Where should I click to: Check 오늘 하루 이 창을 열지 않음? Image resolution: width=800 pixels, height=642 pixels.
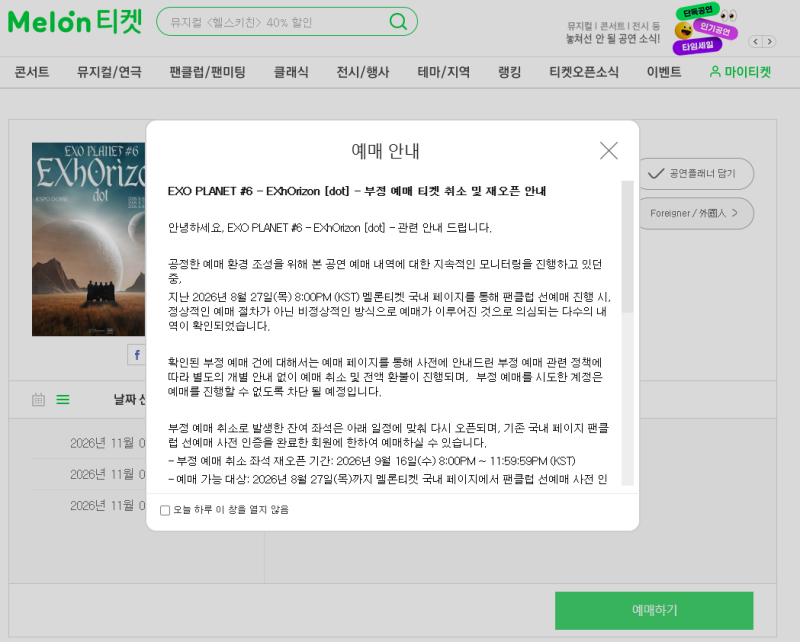click(x=165, y=510)
